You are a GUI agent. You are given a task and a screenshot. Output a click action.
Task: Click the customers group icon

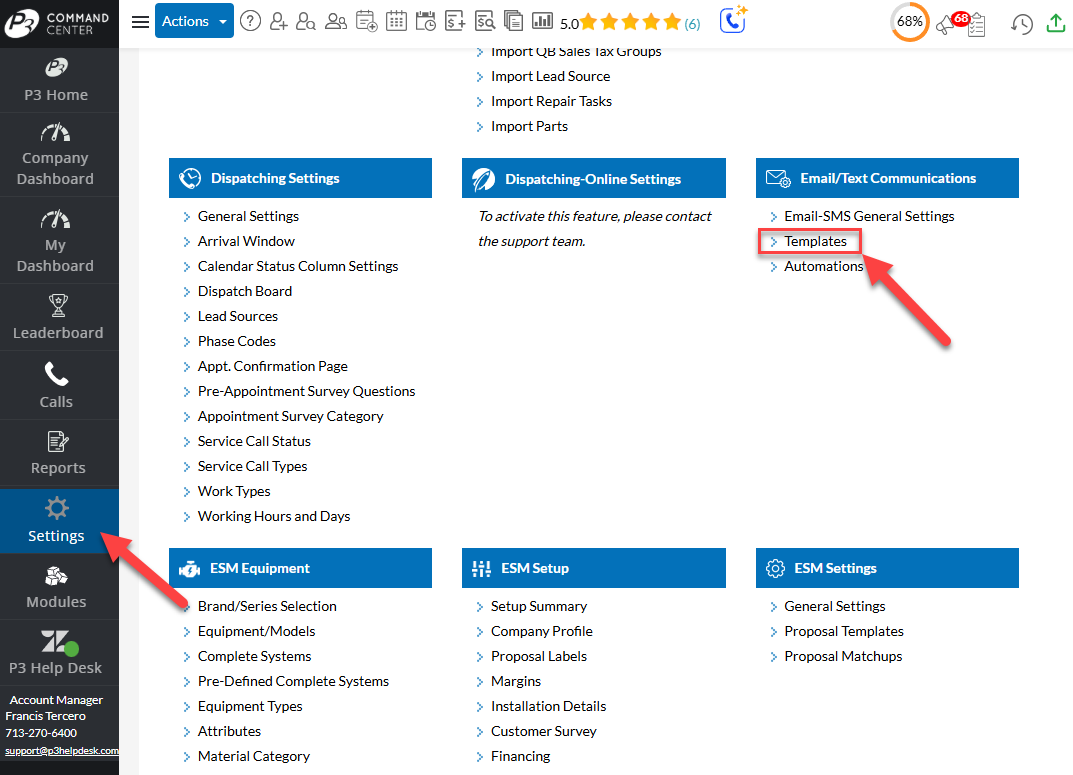pyautogui.click(x=335, y=21)
